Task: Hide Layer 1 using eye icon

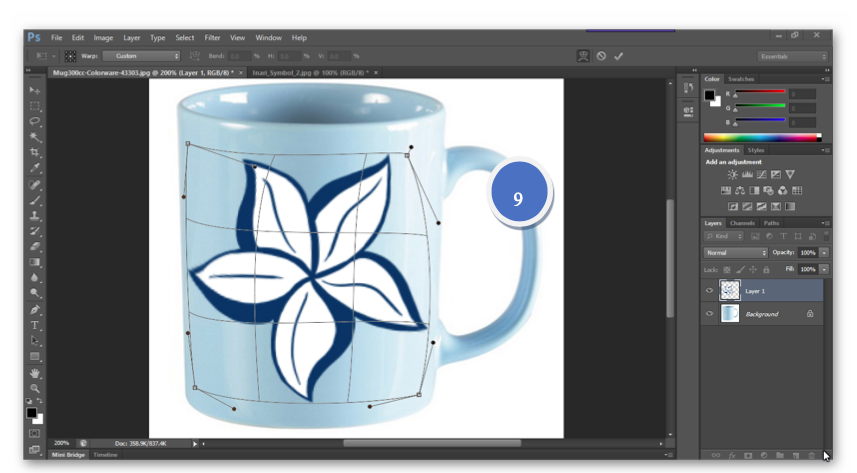Action: point(710,291)
